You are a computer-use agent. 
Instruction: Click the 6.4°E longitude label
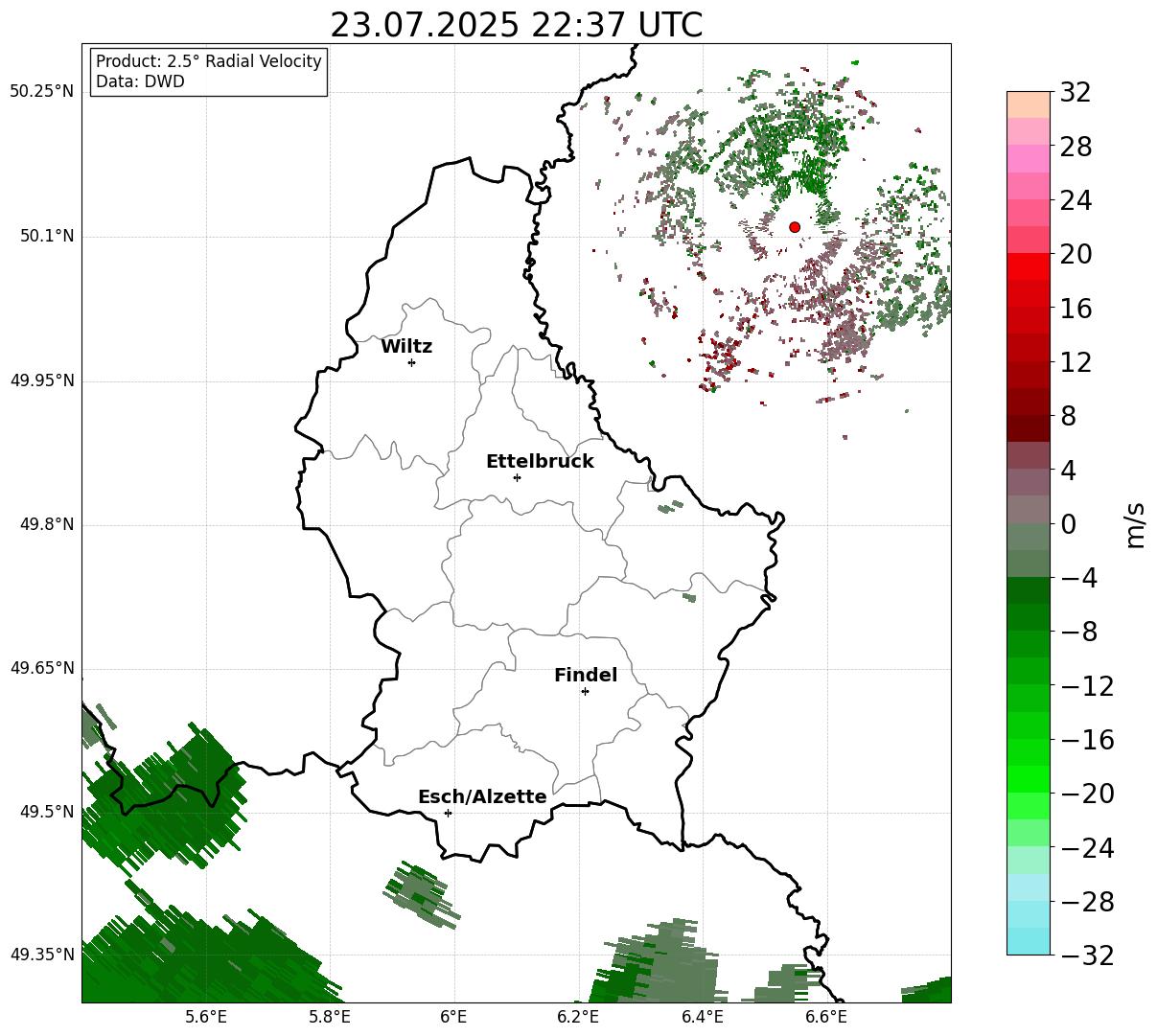point(703,1017)
